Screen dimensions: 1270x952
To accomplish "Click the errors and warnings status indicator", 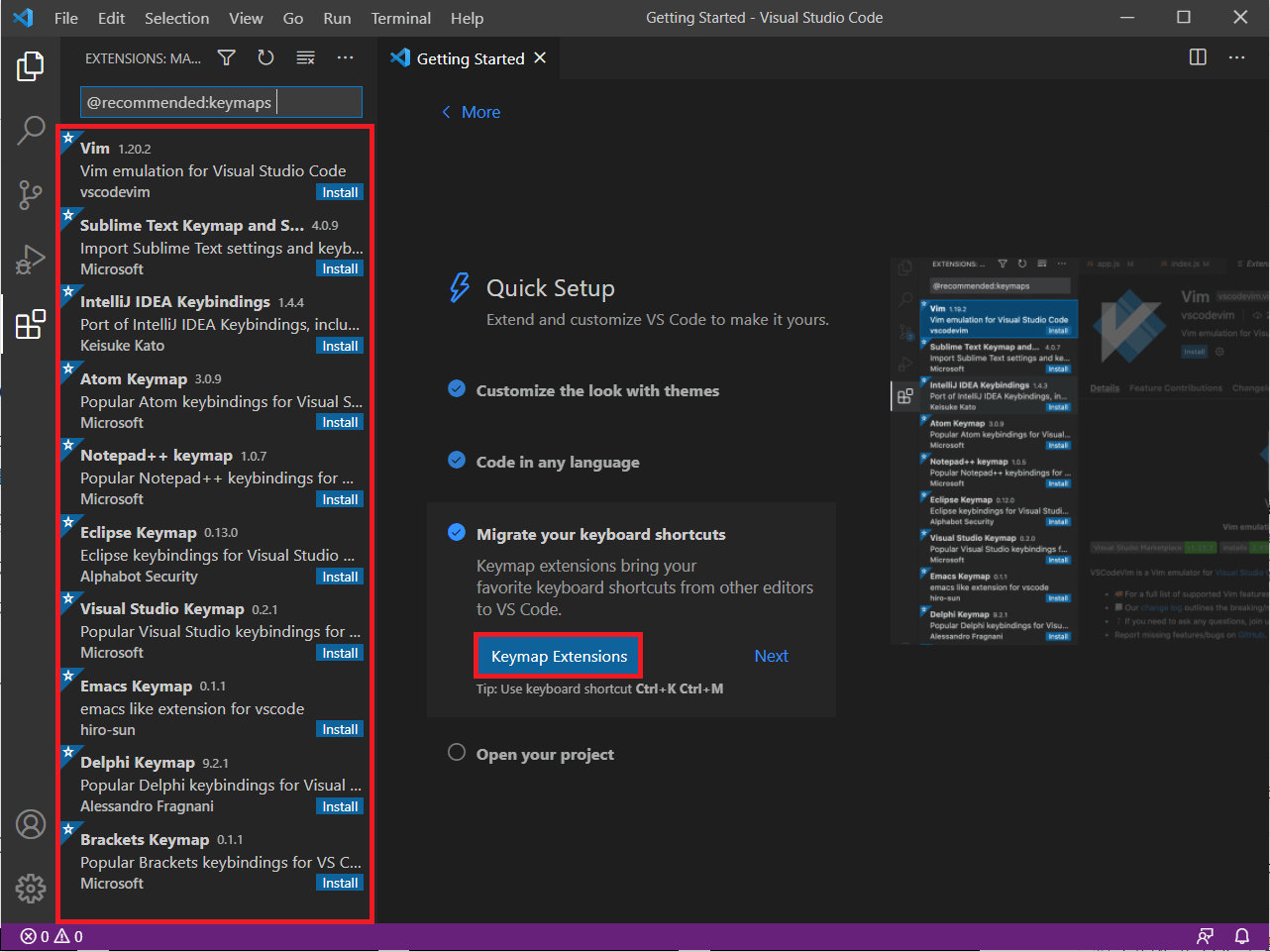I will [x=52, y=936].
